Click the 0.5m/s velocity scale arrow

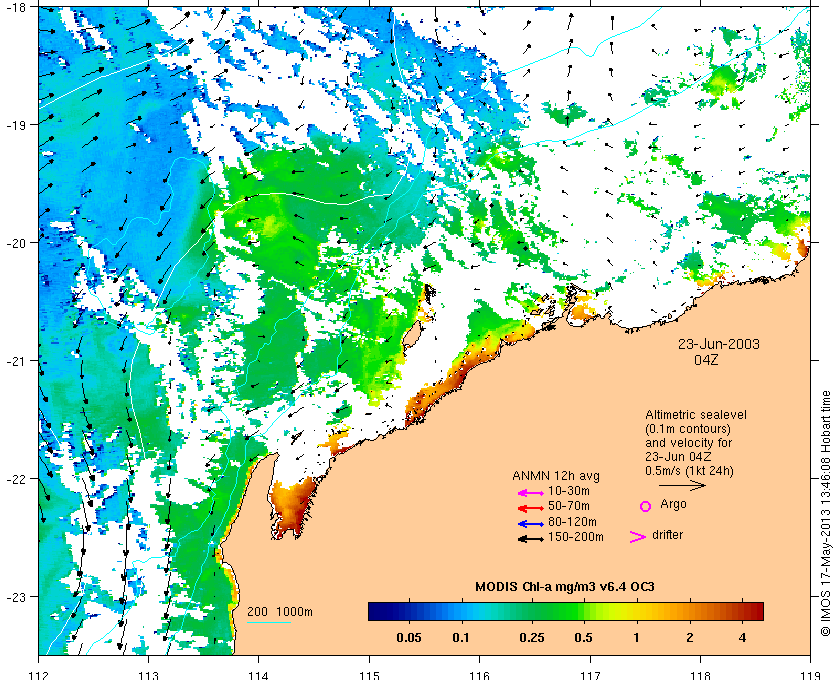(x=682, y=485)
